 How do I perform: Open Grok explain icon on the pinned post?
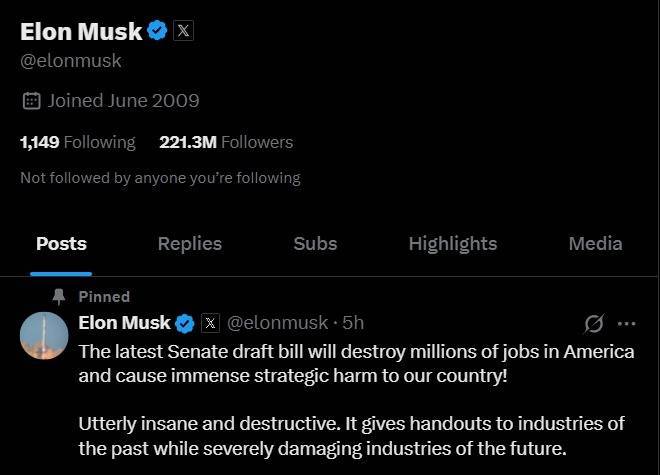(593, 323)
